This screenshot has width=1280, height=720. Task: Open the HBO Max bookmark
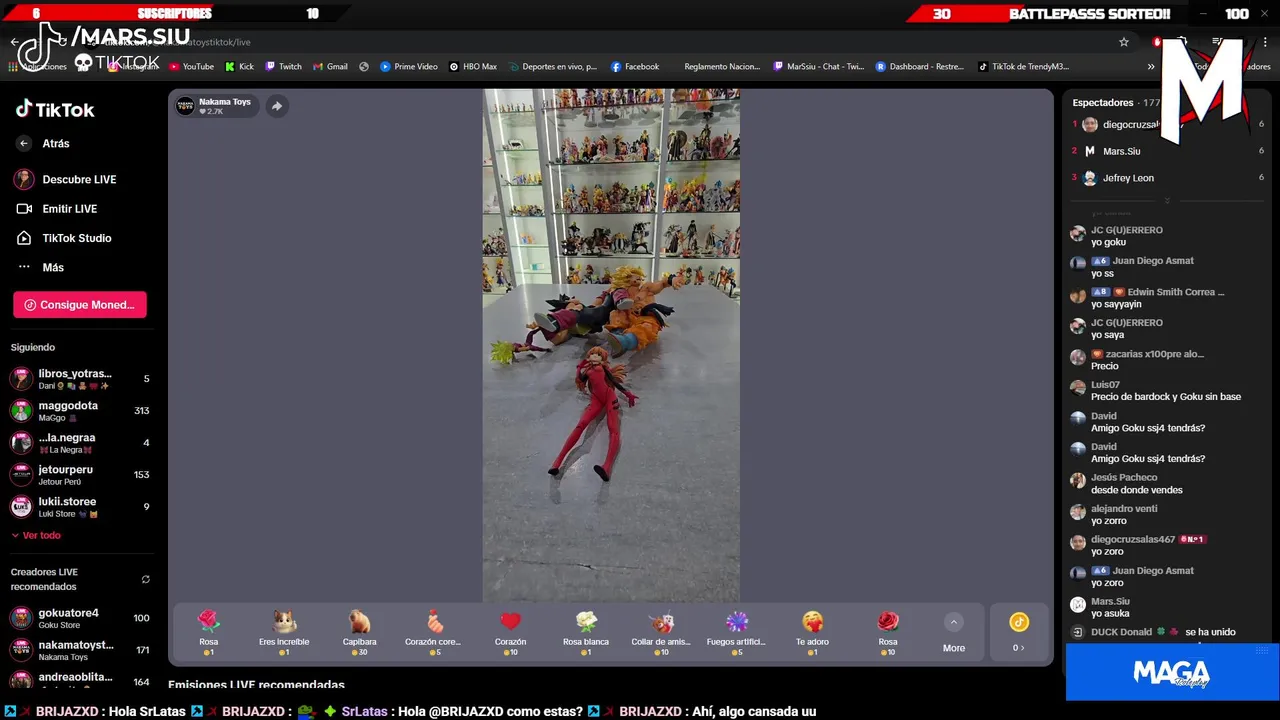472,67
